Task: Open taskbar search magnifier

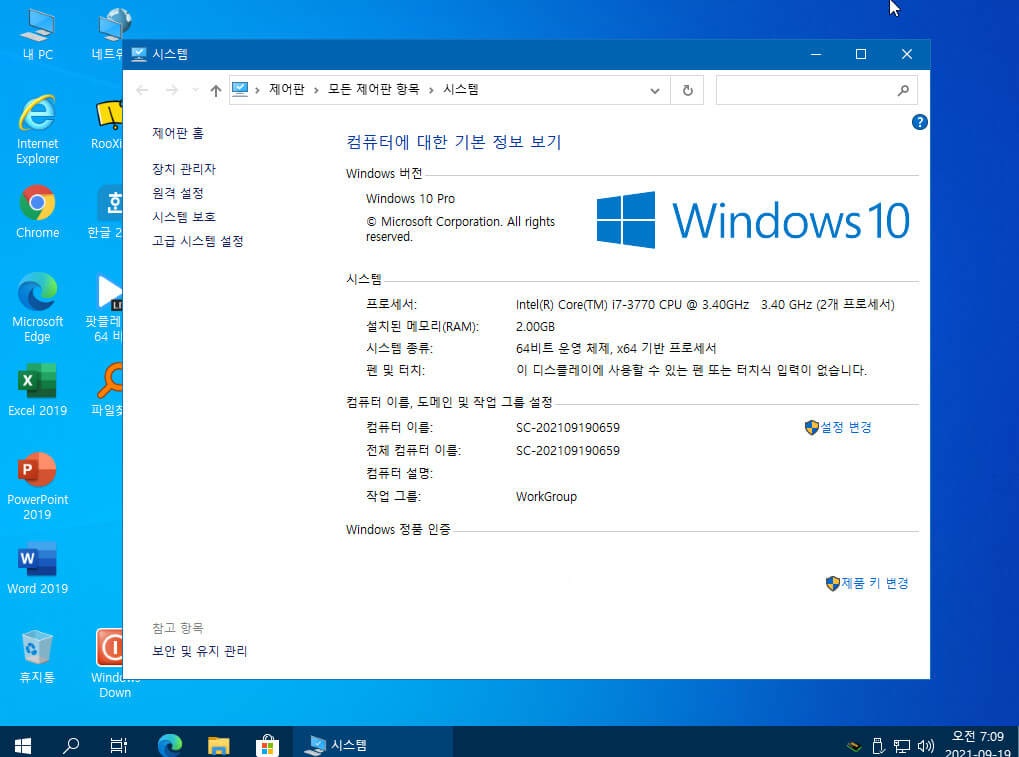Action: tap(70, 745)
